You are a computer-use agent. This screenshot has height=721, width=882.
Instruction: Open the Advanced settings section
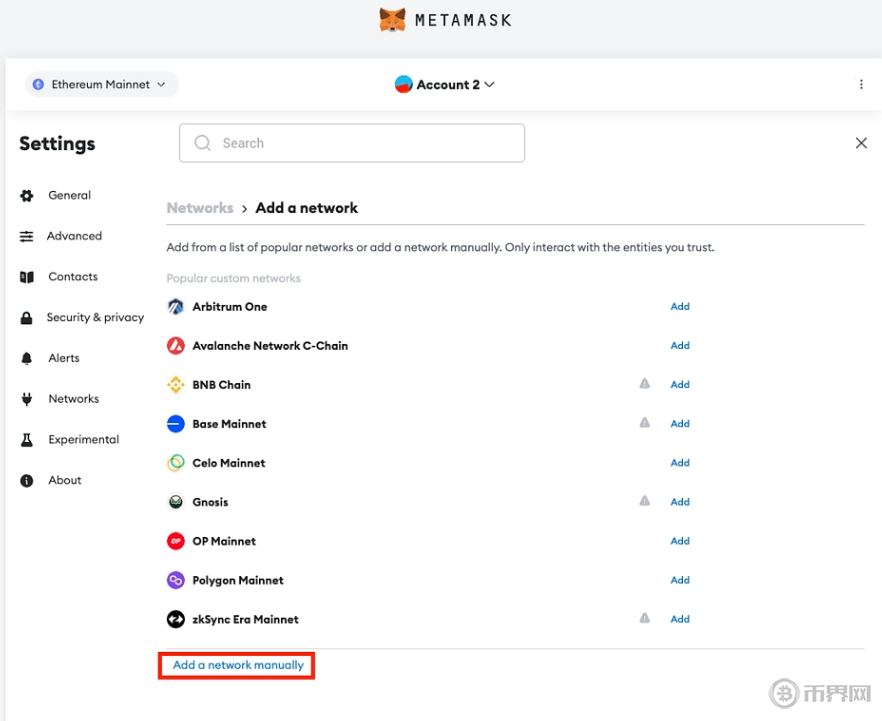(74, 237)
